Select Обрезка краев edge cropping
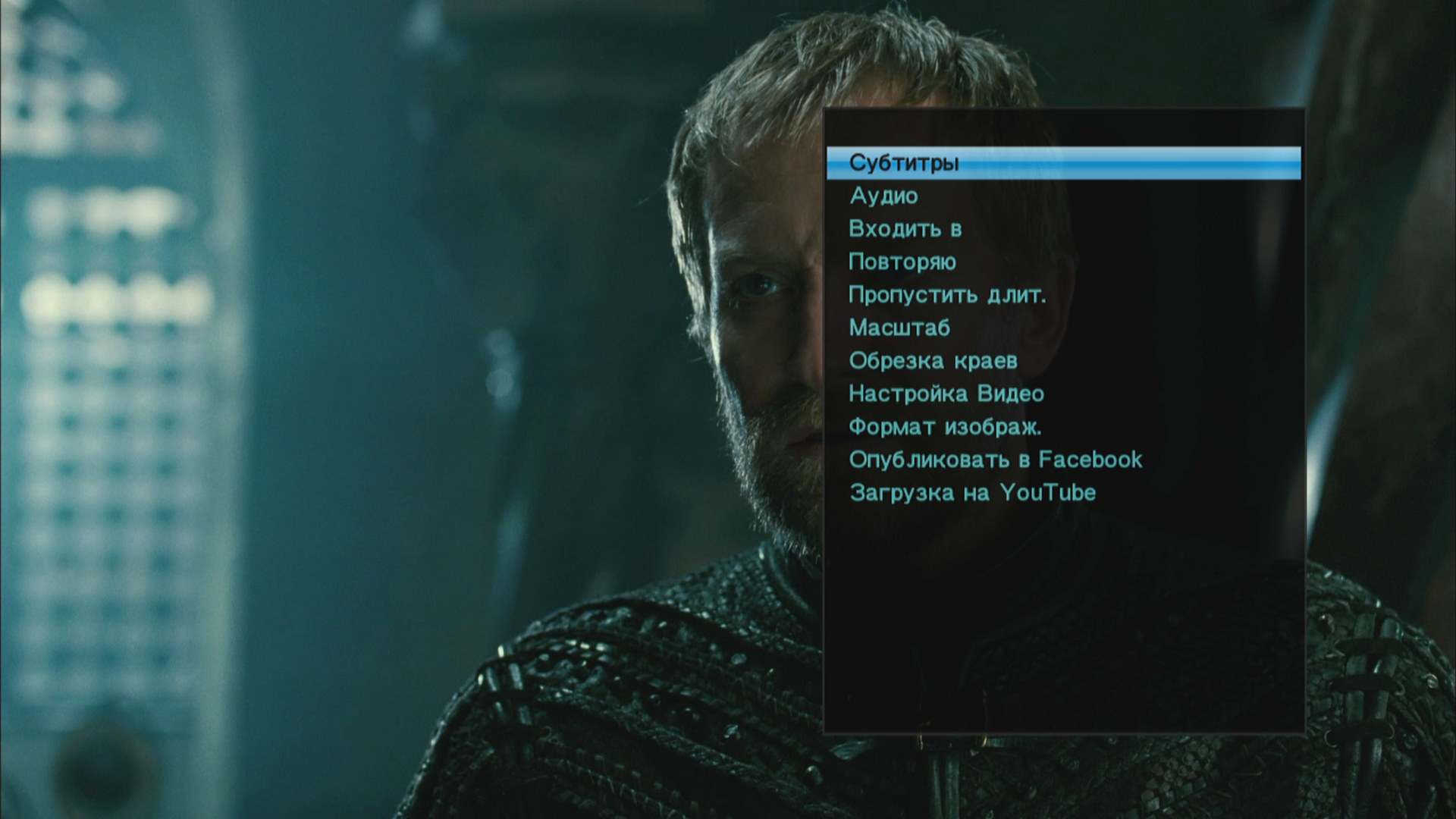 pyautogui.click(x=933, y=361)
